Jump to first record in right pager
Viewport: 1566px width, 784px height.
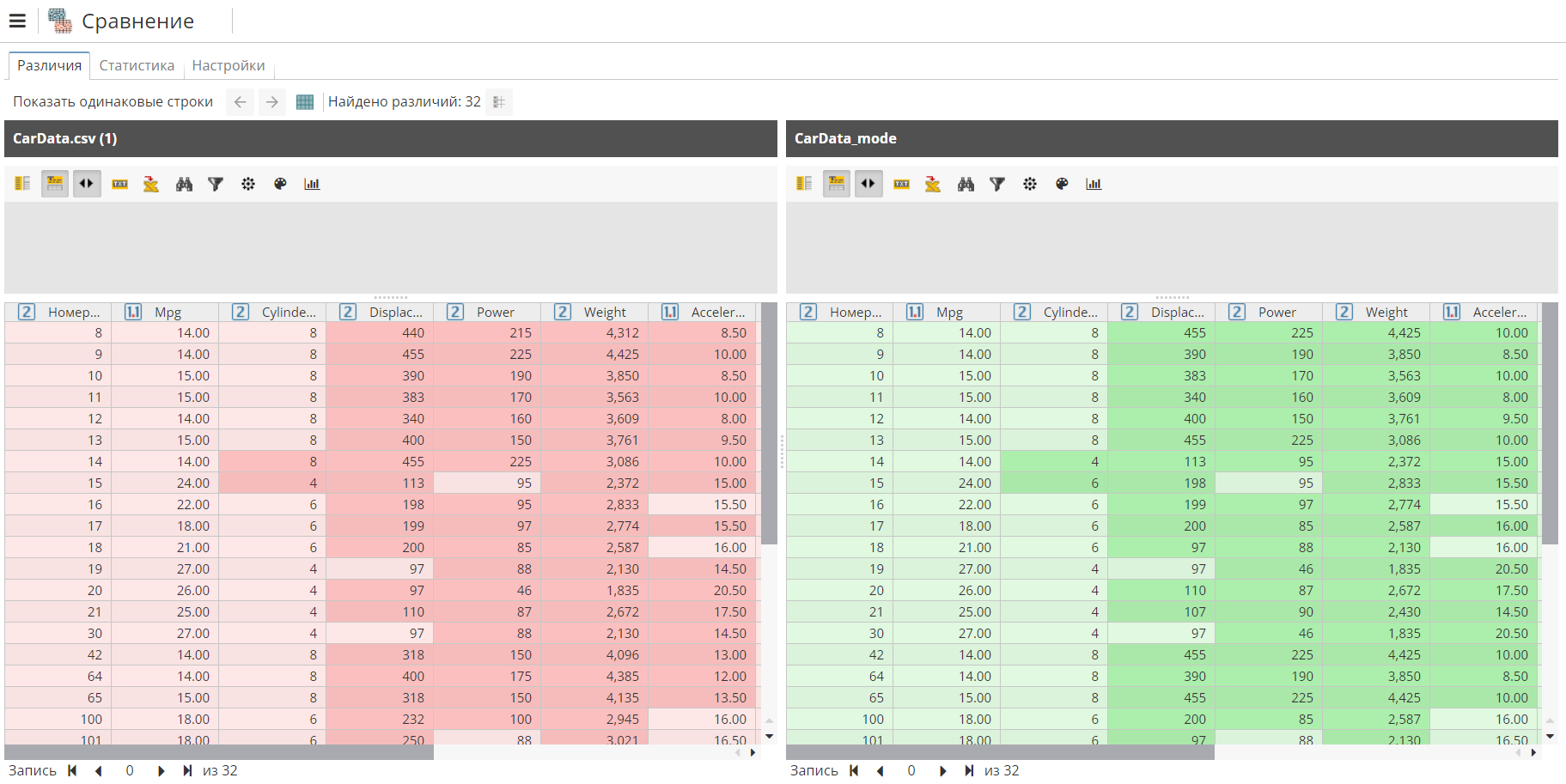point(854,770)
